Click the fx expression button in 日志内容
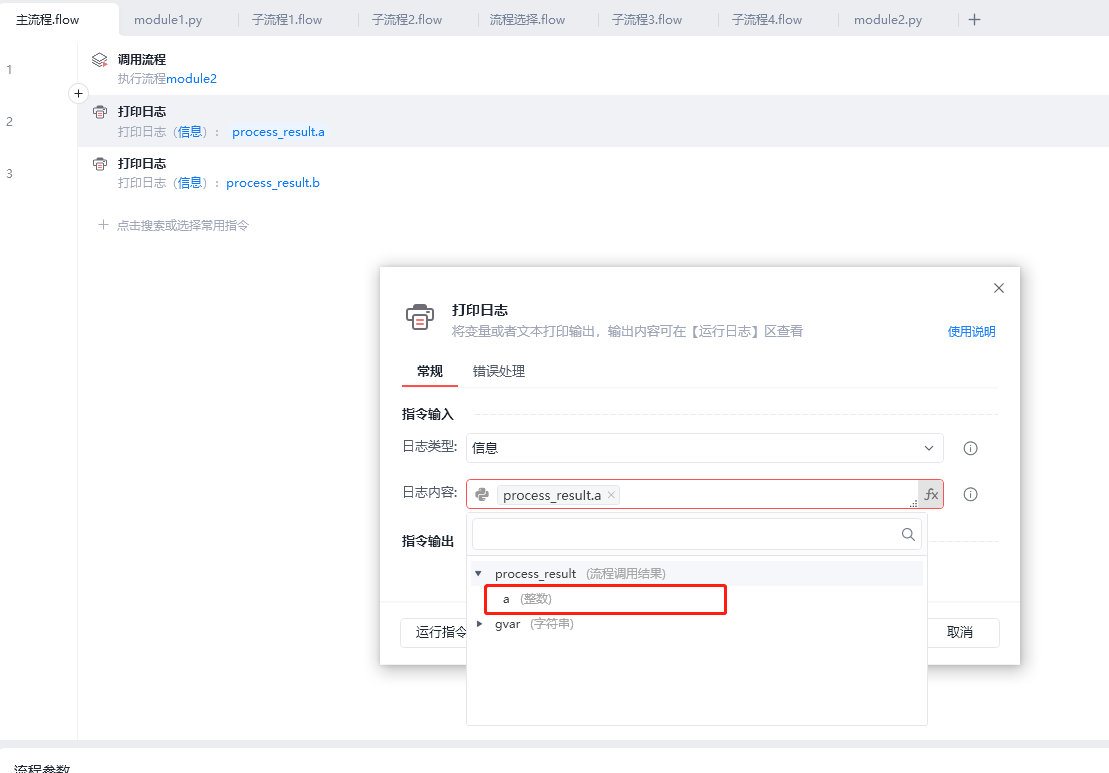 coord(931,494)
